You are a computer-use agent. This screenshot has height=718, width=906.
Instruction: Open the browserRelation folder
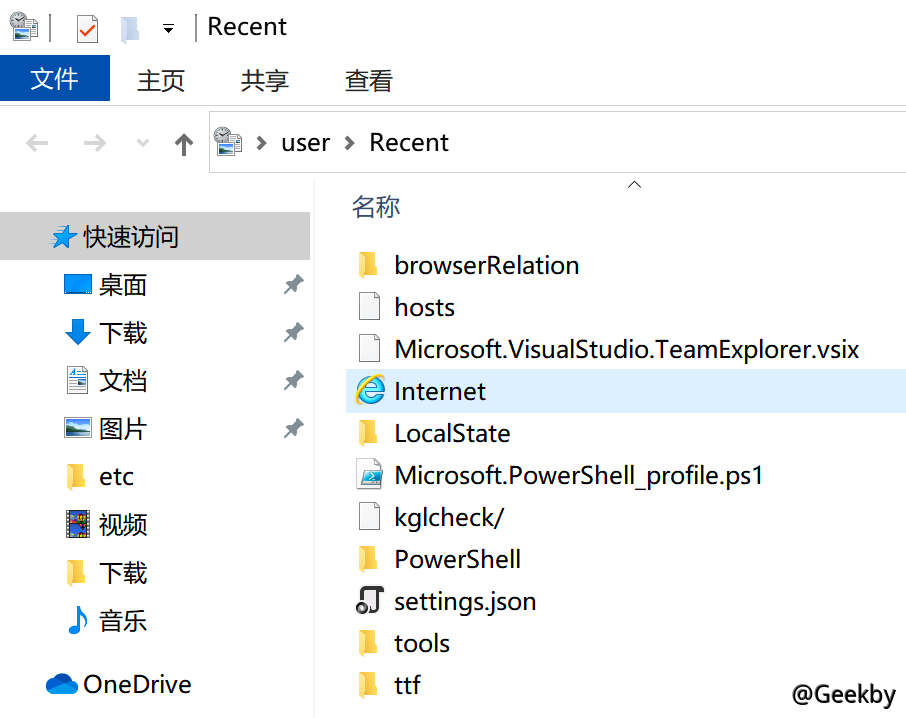coord(487,264)
